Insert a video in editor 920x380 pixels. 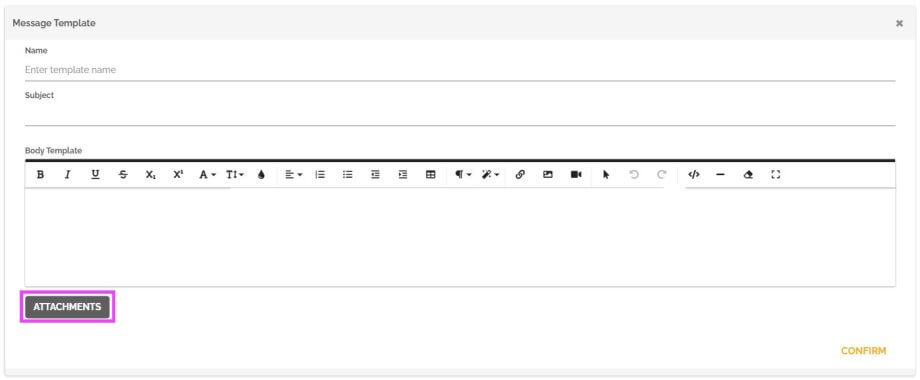[x=576, y=174]
